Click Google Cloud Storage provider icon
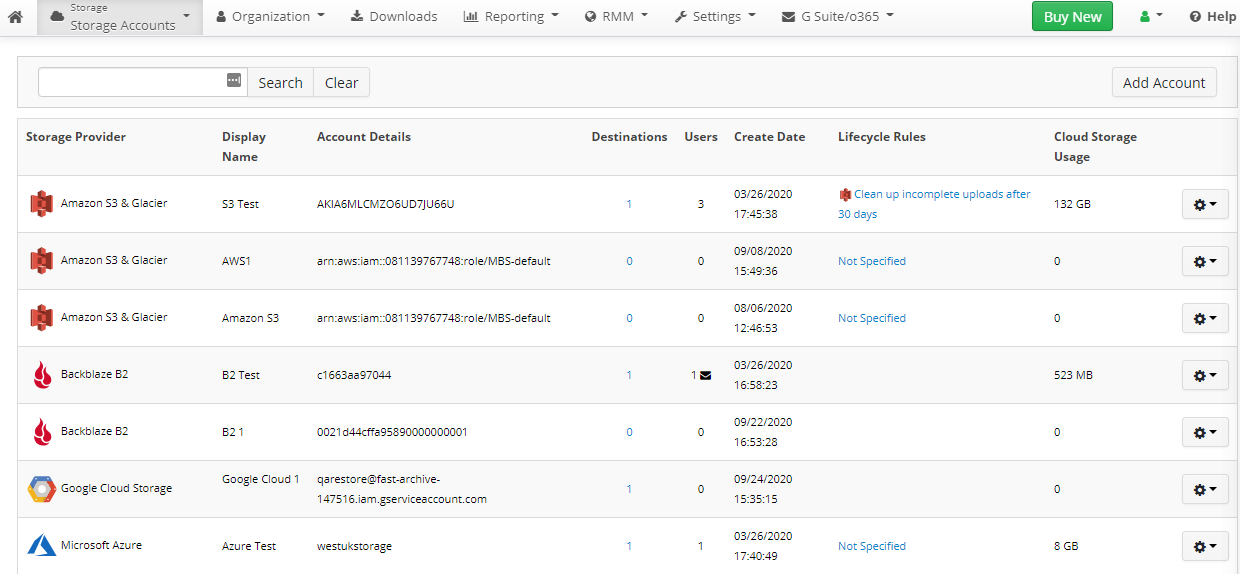 click(41, 489)
